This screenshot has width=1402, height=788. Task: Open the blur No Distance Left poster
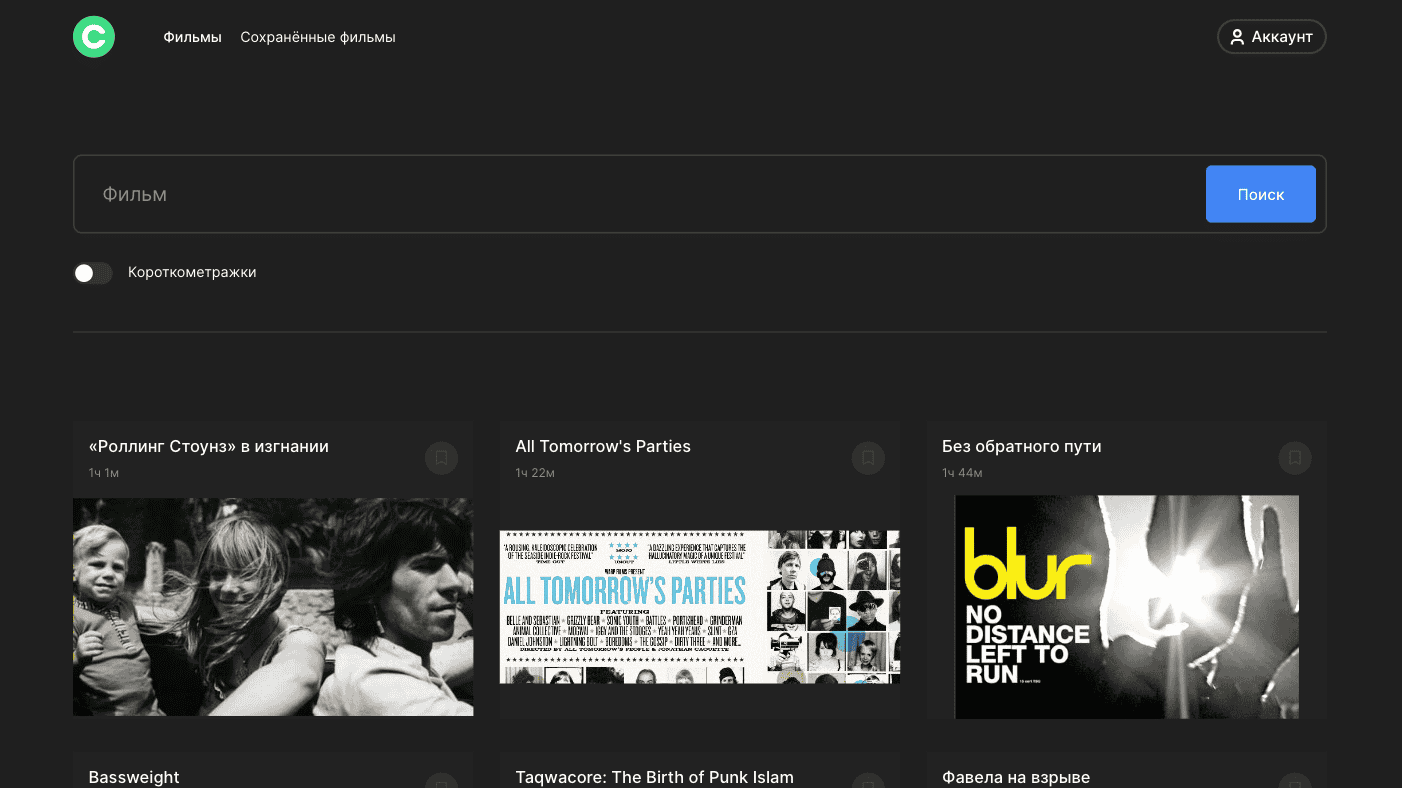tap(1126, 607)
